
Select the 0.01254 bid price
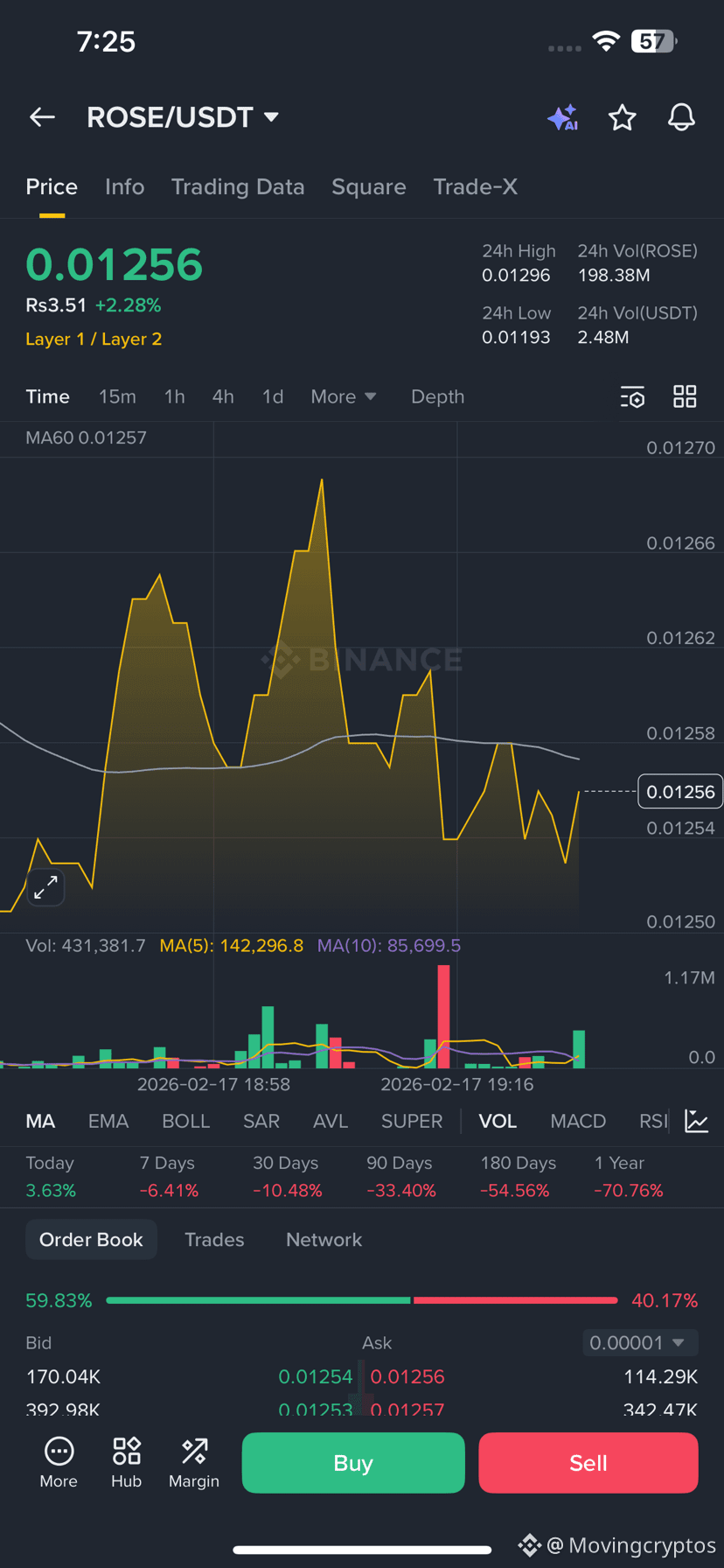coord(316,1377)
